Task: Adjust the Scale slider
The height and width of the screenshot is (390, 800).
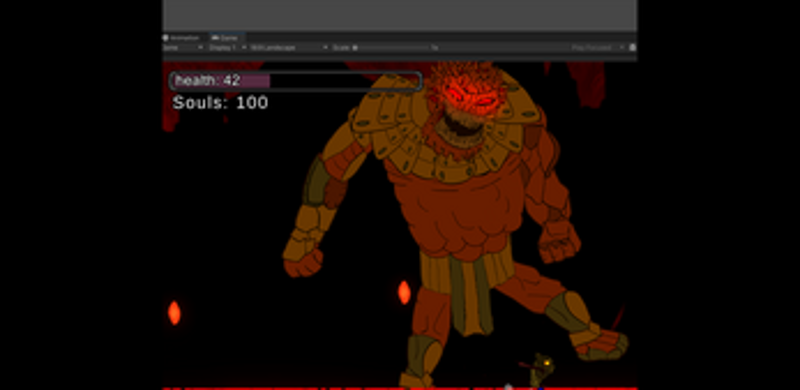Action: pos(391,47)
